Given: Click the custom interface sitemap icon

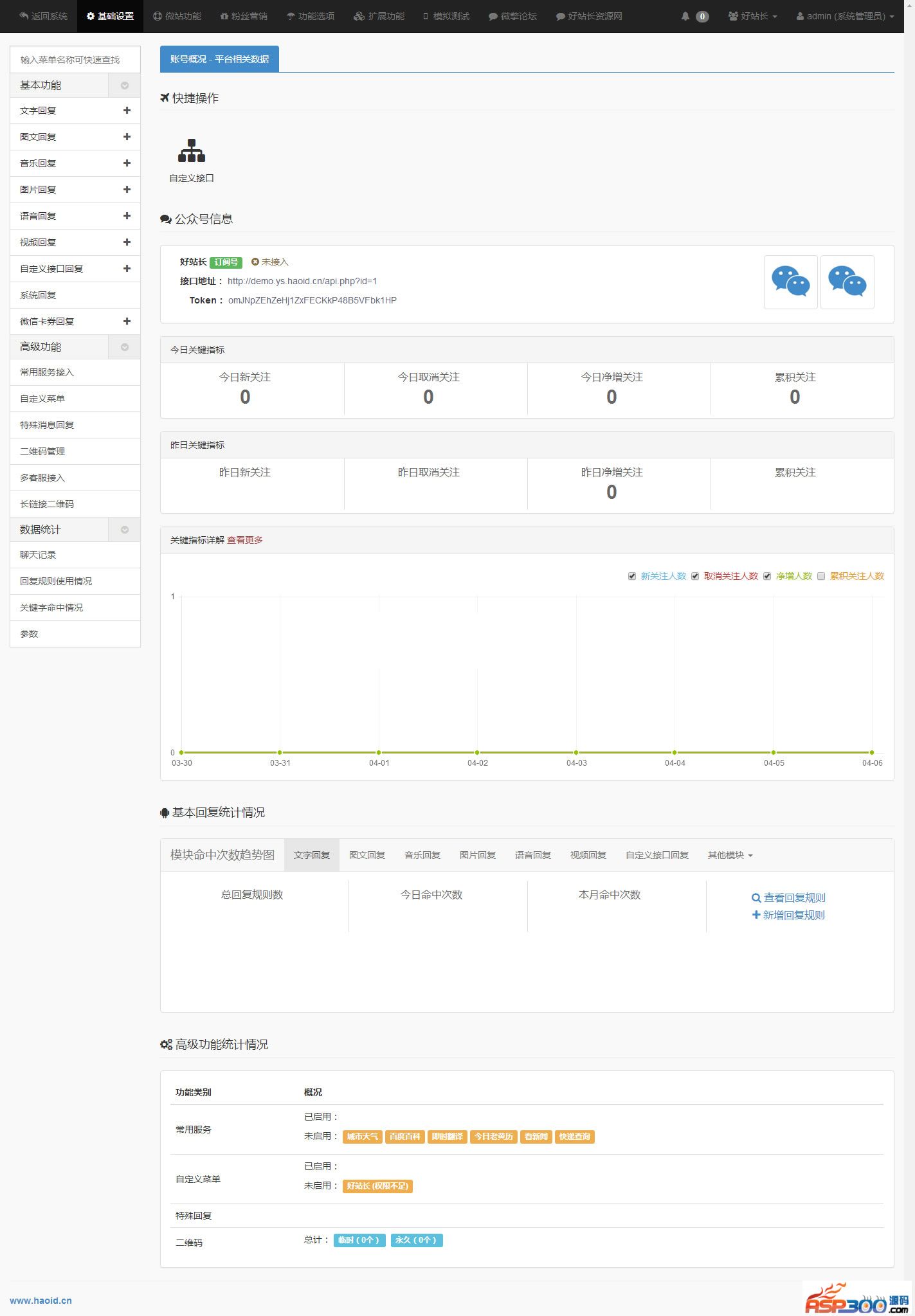Looking at the screenshot, I should tap(191, 151).
